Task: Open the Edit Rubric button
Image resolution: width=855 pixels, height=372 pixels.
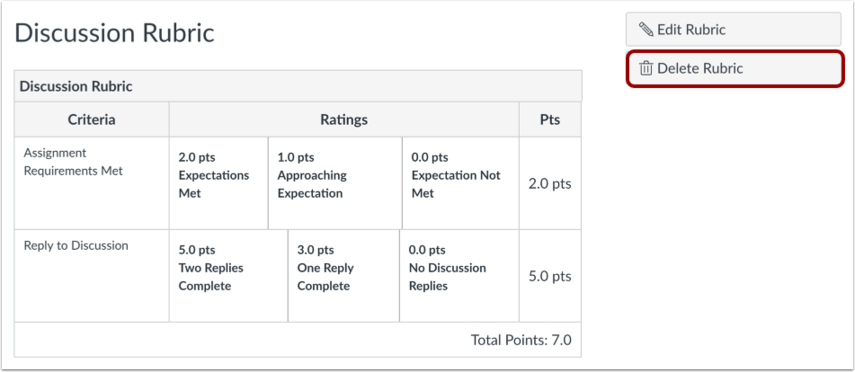Action: click(733, 29)
